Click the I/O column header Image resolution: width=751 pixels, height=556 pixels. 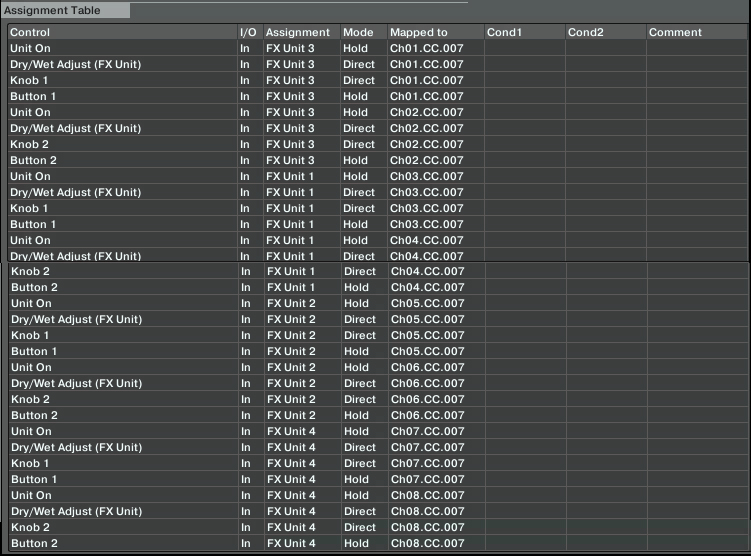(250, 32)
